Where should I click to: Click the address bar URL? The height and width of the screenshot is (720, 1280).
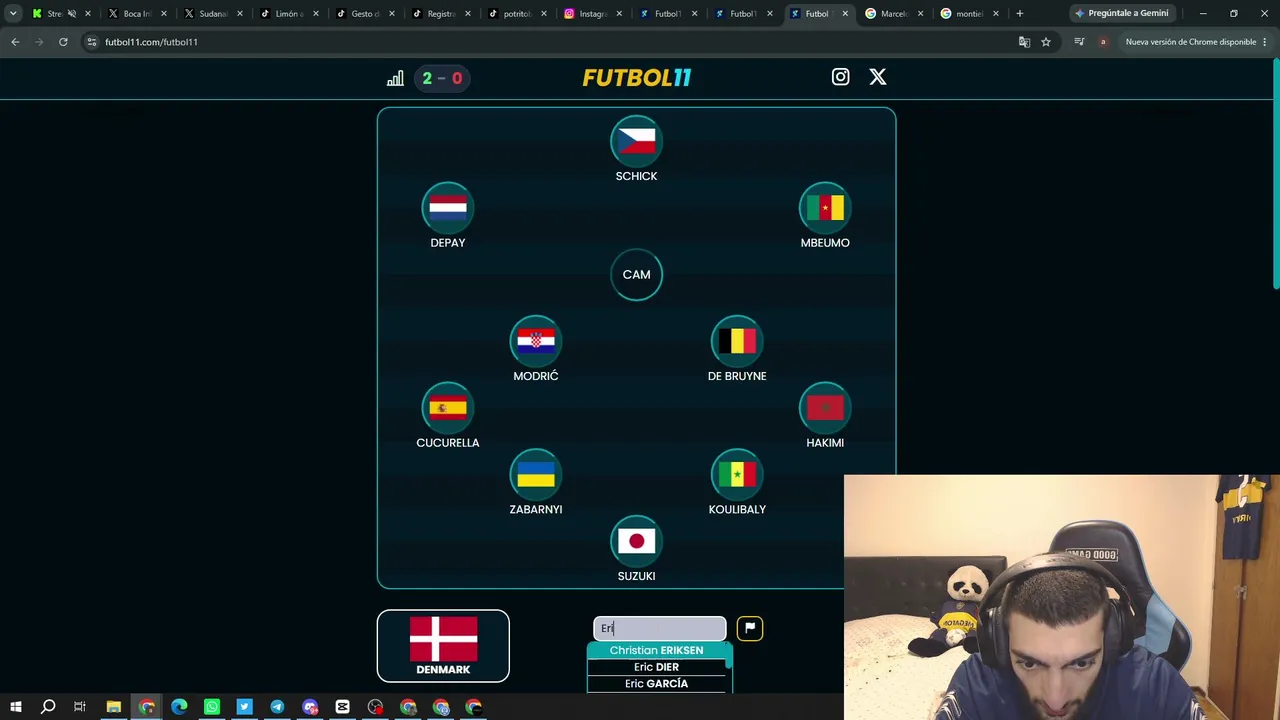tap(151, 42)
